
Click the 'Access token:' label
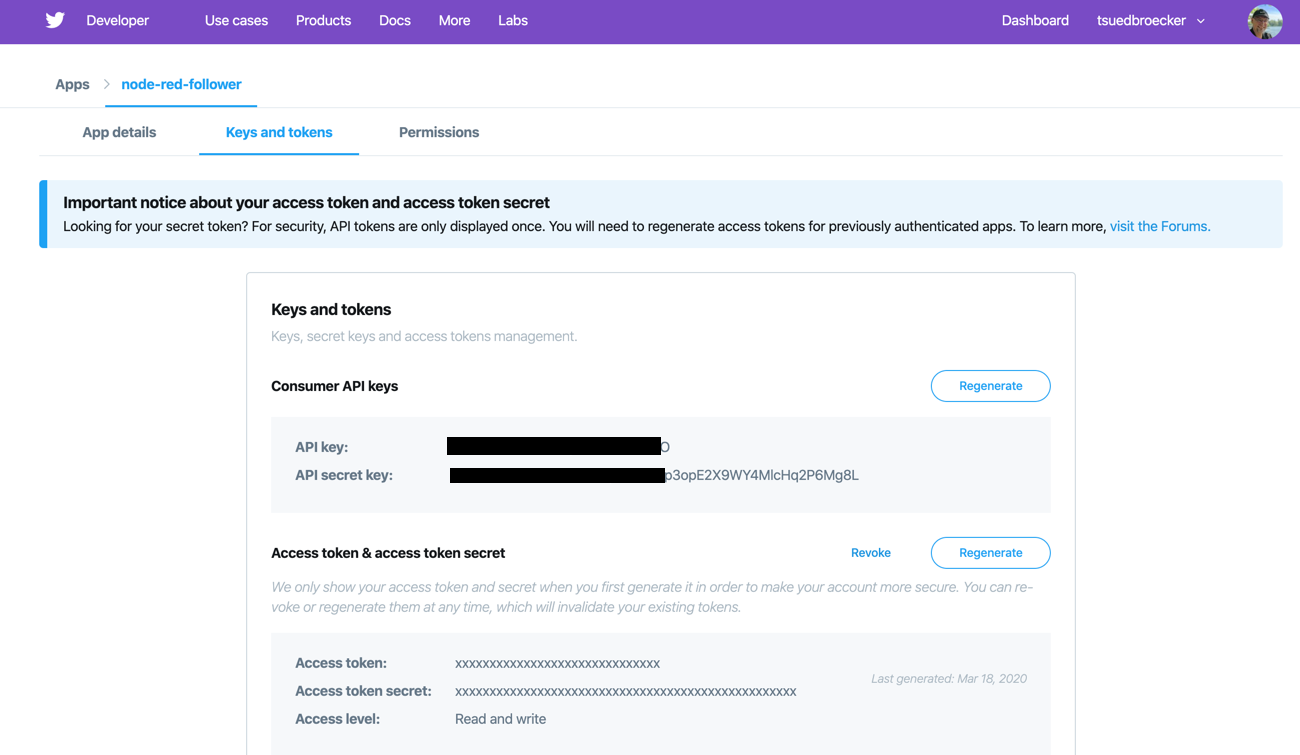coord(341,663)
